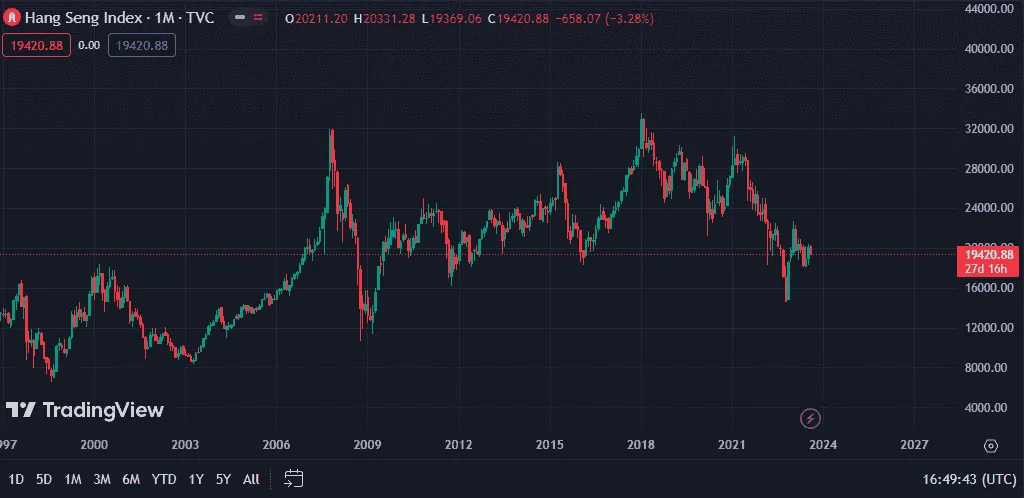Screen dimensions: 1024x498
Task: Click the Hang Seng Index symbol logo
Action: pos(13,18)
